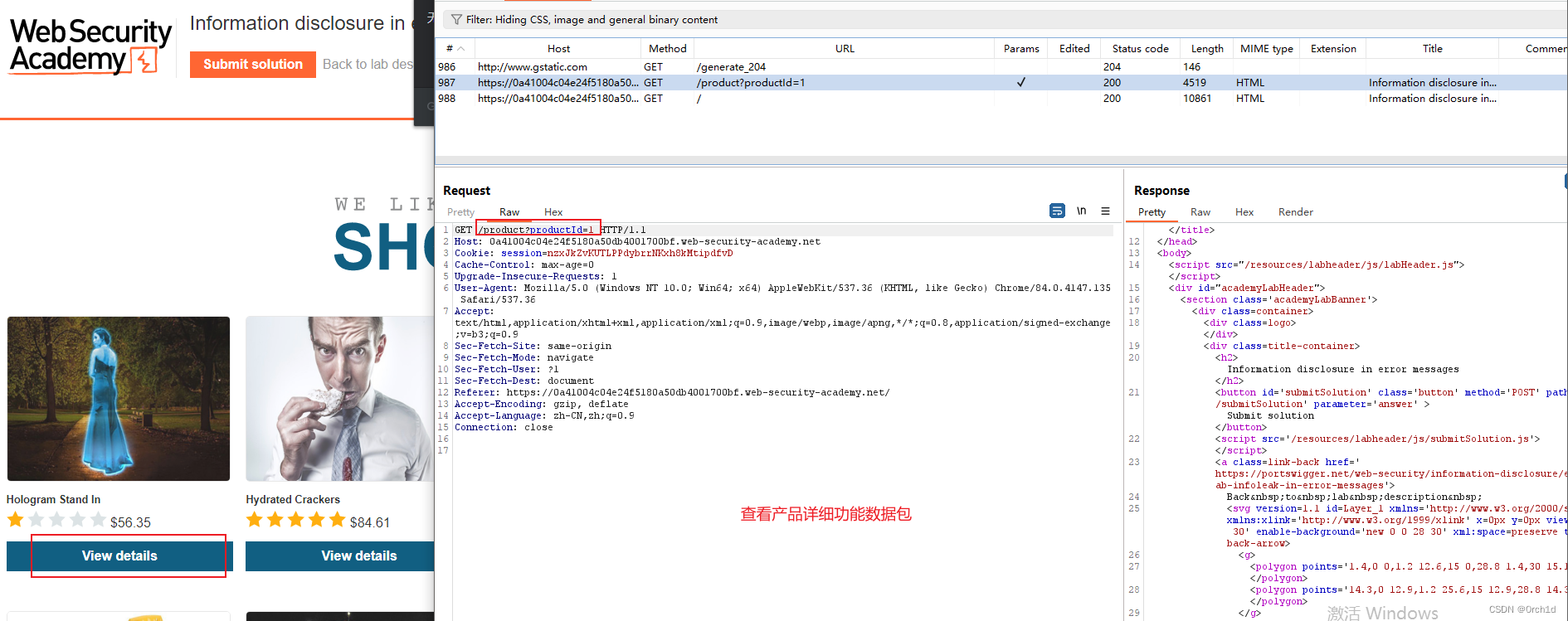The width and height of the screenshot is (1568, 621).
Task: Click the portswigger.net link-back href in the response
Action: pos(1390,474)
